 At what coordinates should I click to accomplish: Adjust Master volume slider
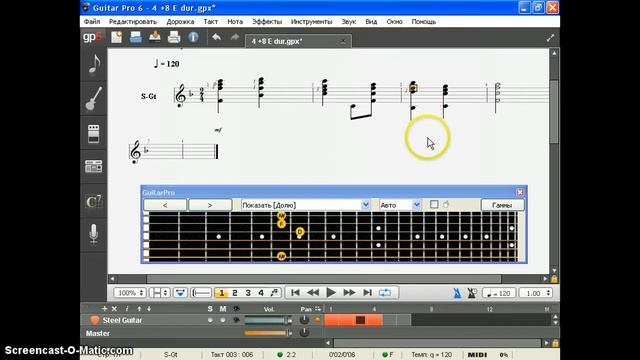[268, 333]
